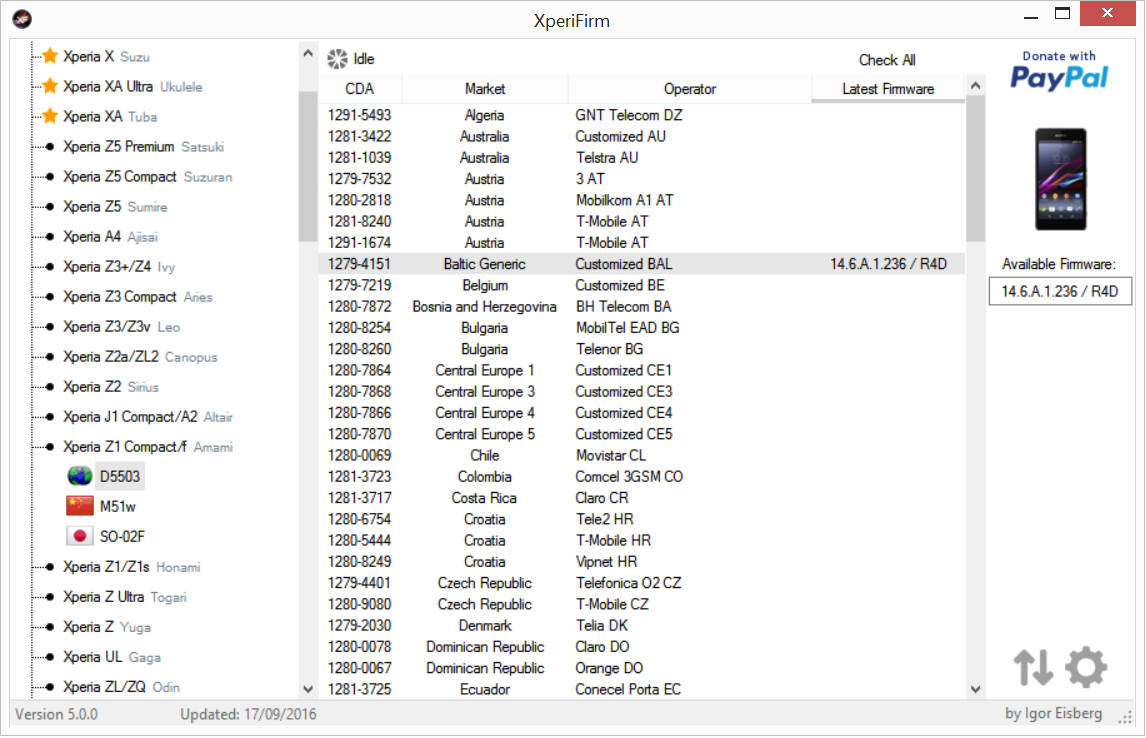The image size is (1146, 738).
Task: Select Central Europe 1 Customized CE1 row
Action: tap(642, 370)
